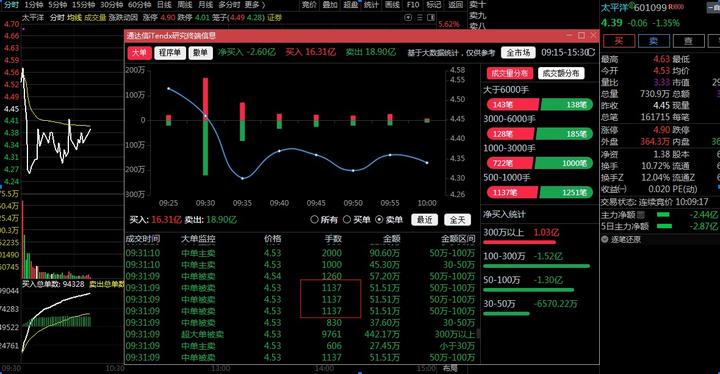
Task: Switch to 成交量分布 view
Action: coord(509,73)
